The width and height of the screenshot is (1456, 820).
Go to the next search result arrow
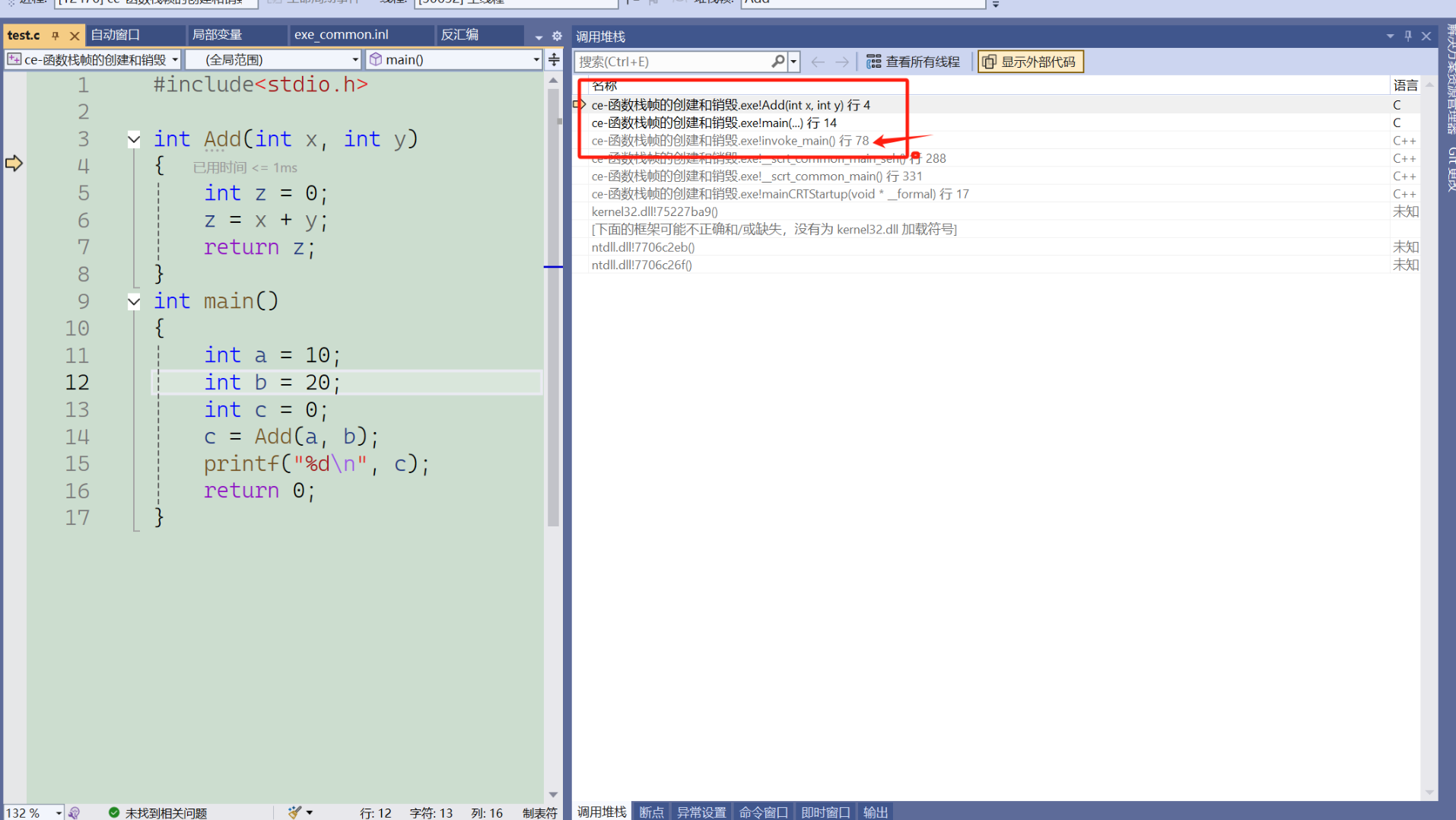[x=842, y=62]
